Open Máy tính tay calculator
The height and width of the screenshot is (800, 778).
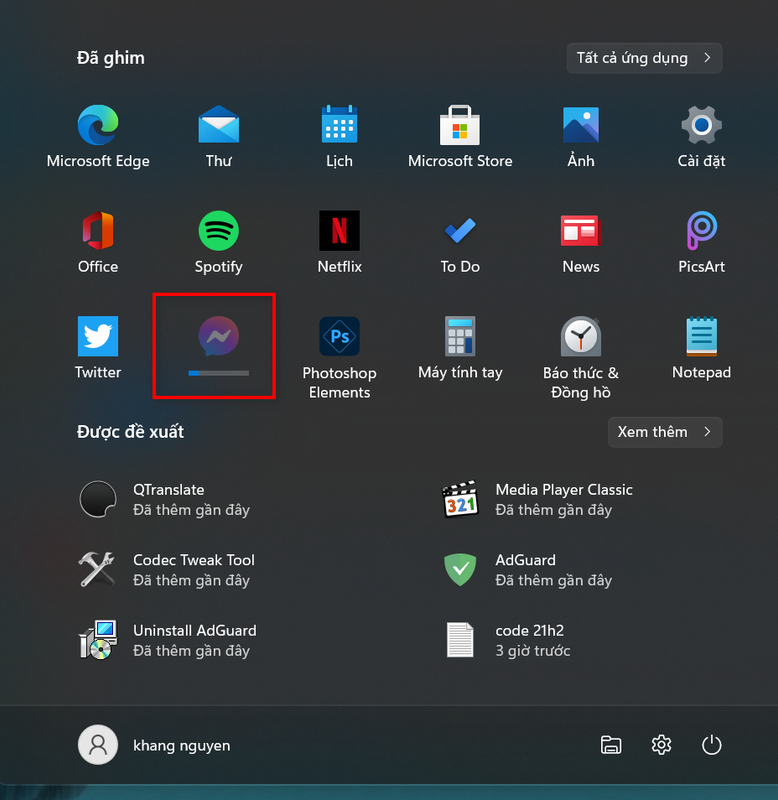(x=460, y=348)
